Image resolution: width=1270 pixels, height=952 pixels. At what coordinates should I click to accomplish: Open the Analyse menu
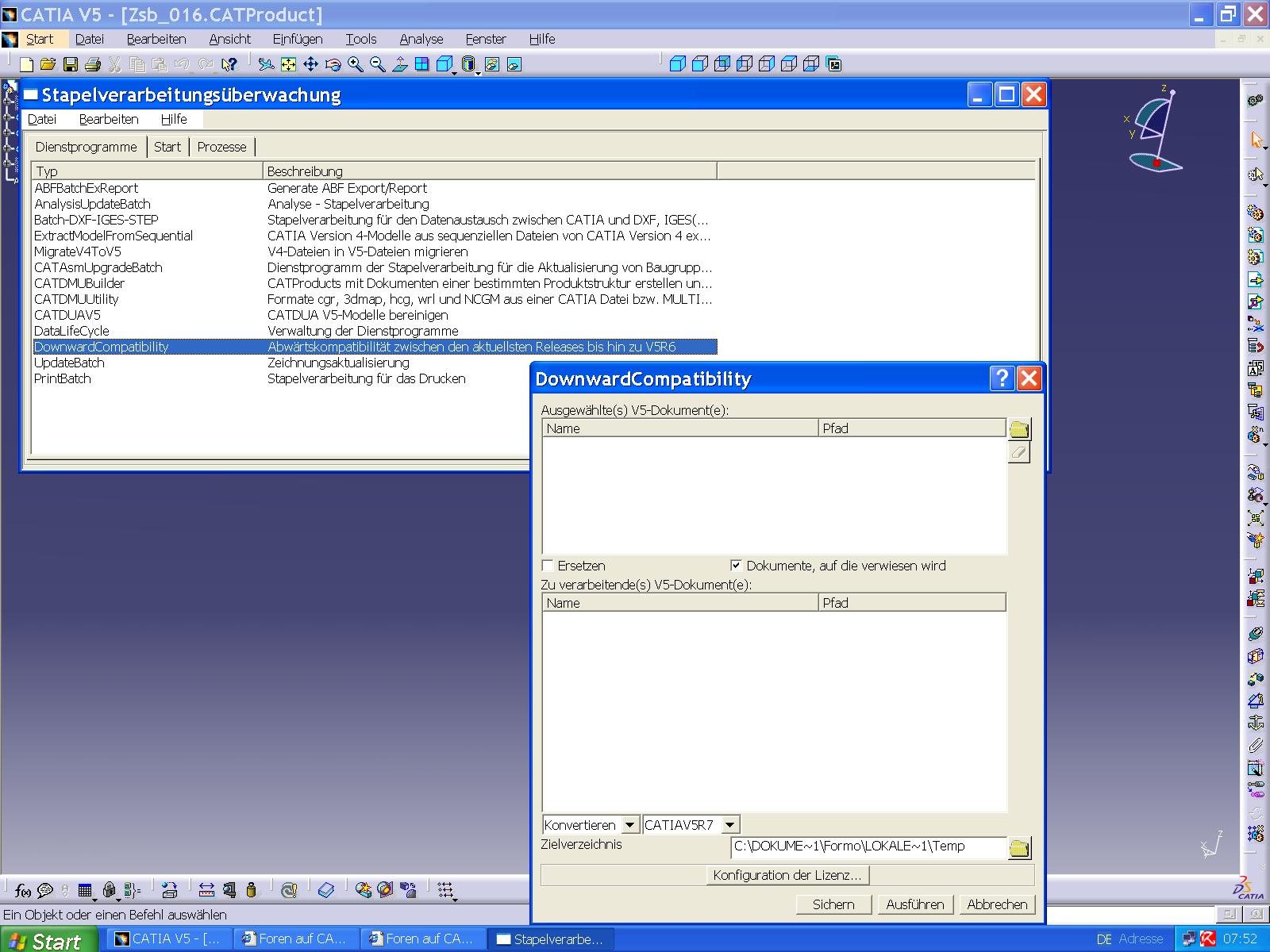click(x=421, y=39)
